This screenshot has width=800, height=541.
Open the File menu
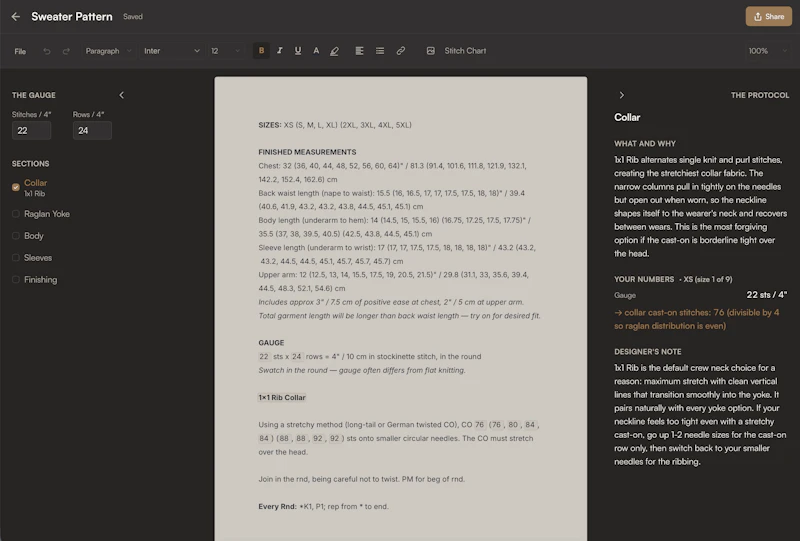pyautogui.click(x=20, y=51)
